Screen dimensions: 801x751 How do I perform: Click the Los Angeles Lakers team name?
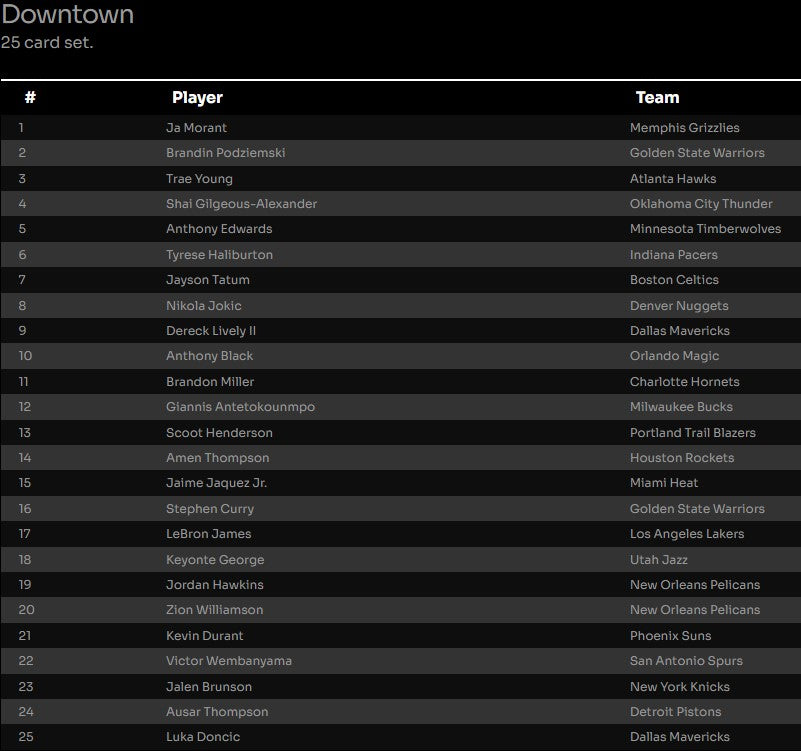click(x=687, y=534)
